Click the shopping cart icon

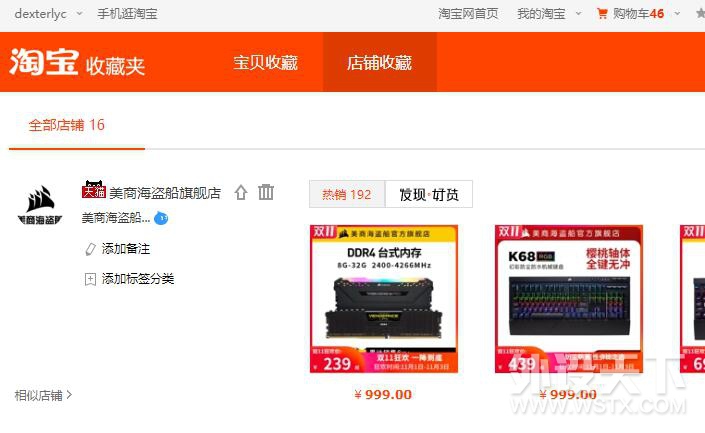coord(602,13)
